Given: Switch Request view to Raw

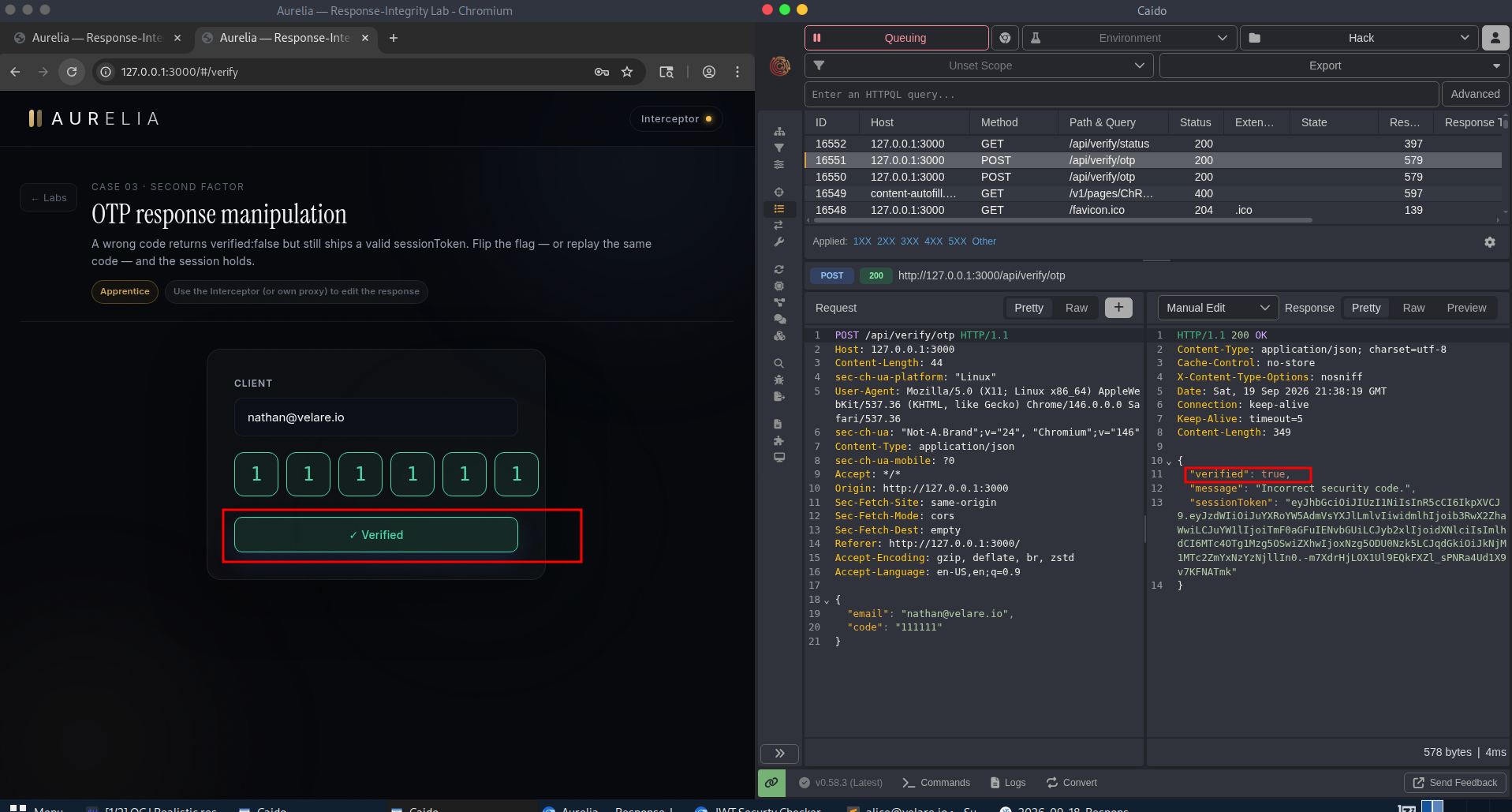Looking at the screenshot, I should (1076, 308).
